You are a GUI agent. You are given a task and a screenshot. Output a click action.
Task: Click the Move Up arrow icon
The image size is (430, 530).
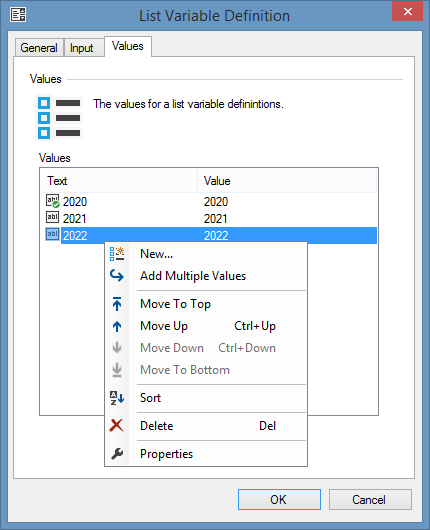[x=117, y=326]
